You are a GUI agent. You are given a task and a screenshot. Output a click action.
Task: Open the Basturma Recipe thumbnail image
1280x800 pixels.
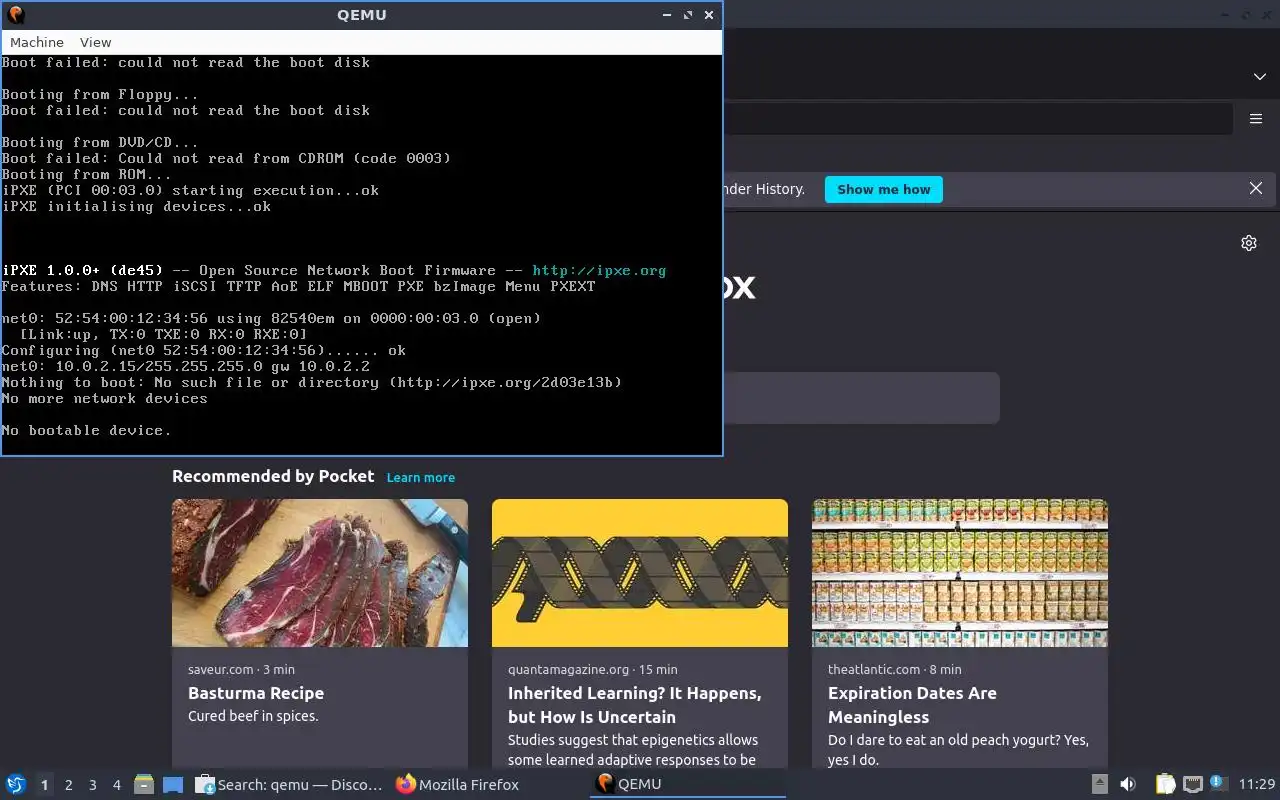tap(320, 573)
